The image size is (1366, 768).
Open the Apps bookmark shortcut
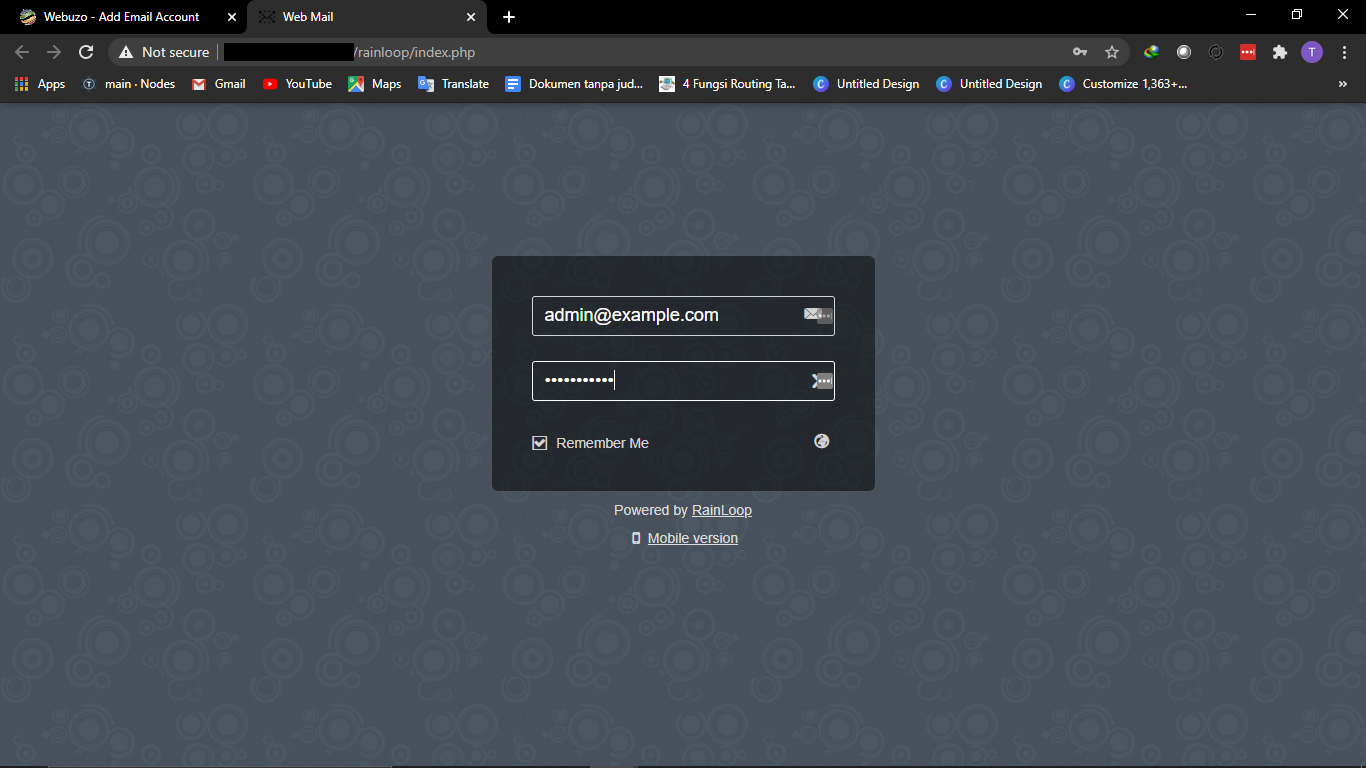click(40, 84)
